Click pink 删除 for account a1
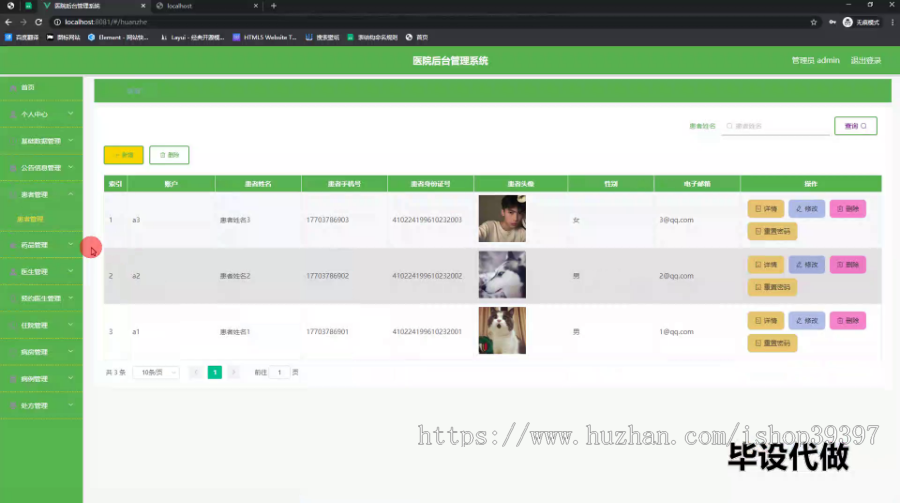This screenshot has width=900, height=503. click(848, 320)
